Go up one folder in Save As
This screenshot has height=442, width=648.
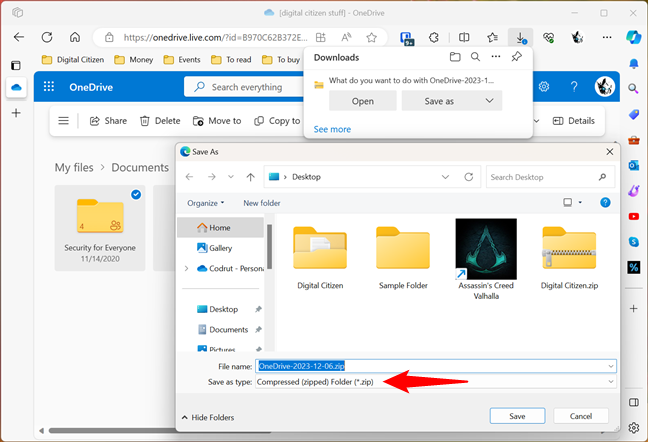point(250,177)
